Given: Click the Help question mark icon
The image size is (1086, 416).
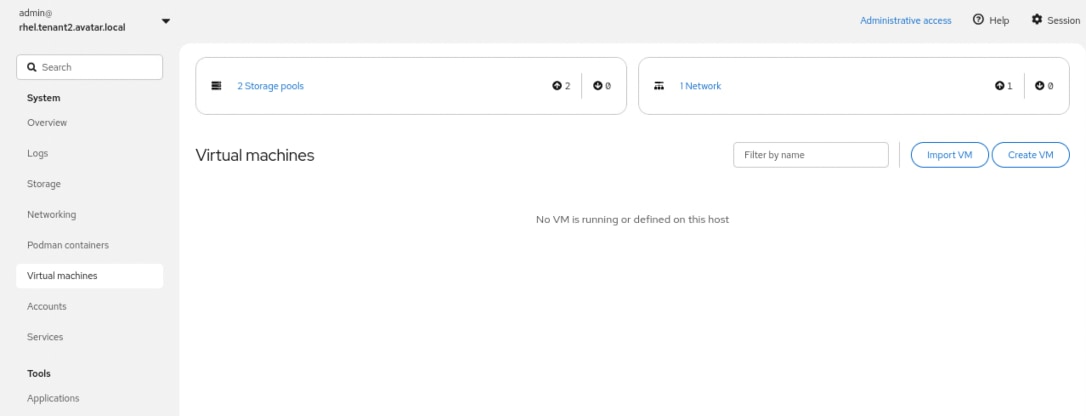Looking at the screenshot, I should click(978, 19).
